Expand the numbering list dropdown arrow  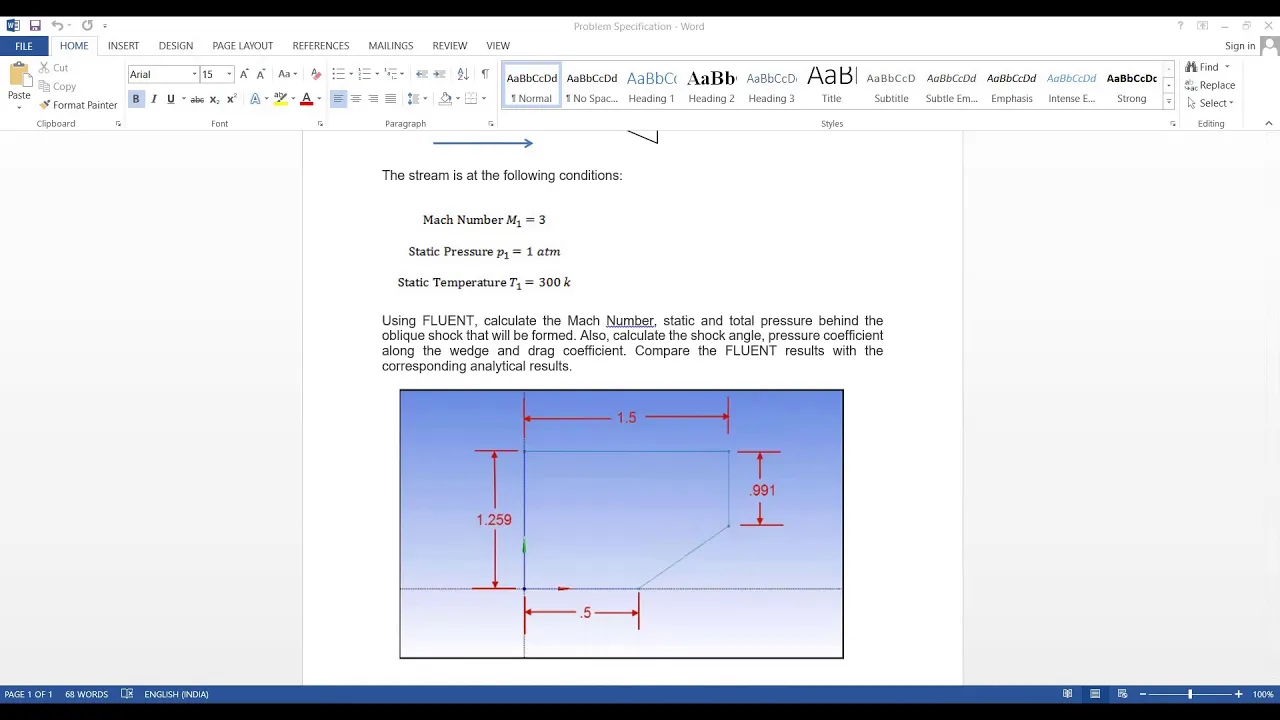pyautogui.click(x=377, y=74)
